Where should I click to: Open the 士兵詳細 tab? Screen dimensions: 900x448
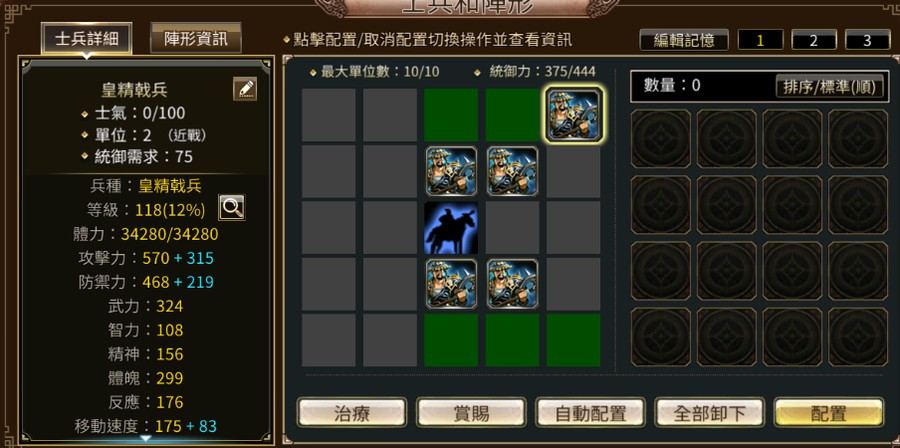point(87,39)
